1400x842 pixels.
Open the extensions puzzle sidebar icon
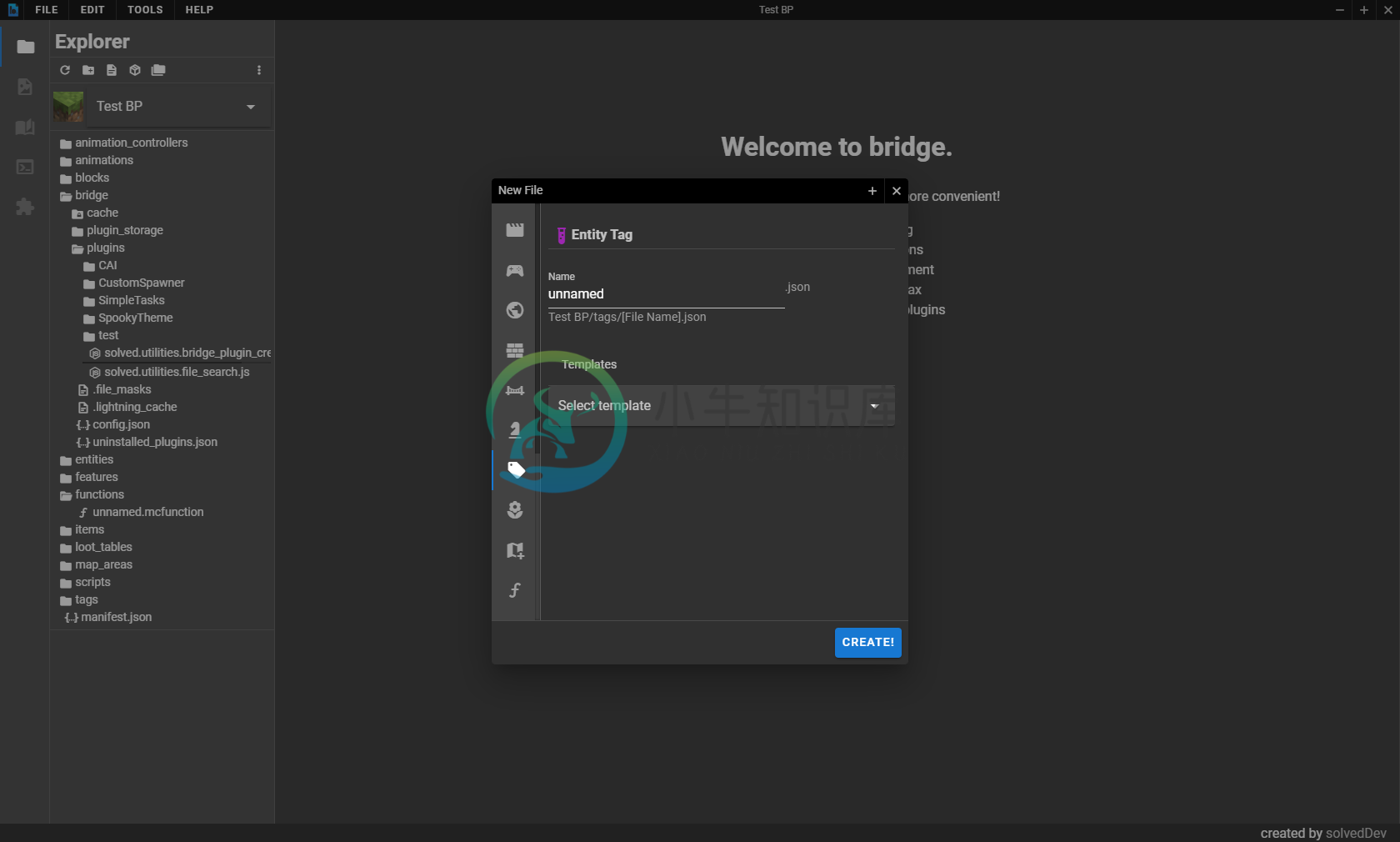tap(25, 207)
